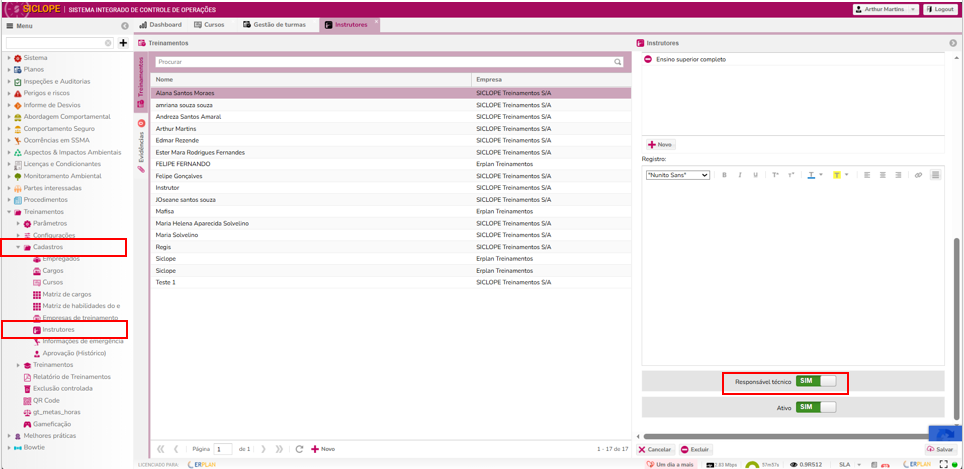The height and width of the screenshot is (469, 964).
Task: Expand the Perigos e riscos node
Action: click(x=9, y=93)
